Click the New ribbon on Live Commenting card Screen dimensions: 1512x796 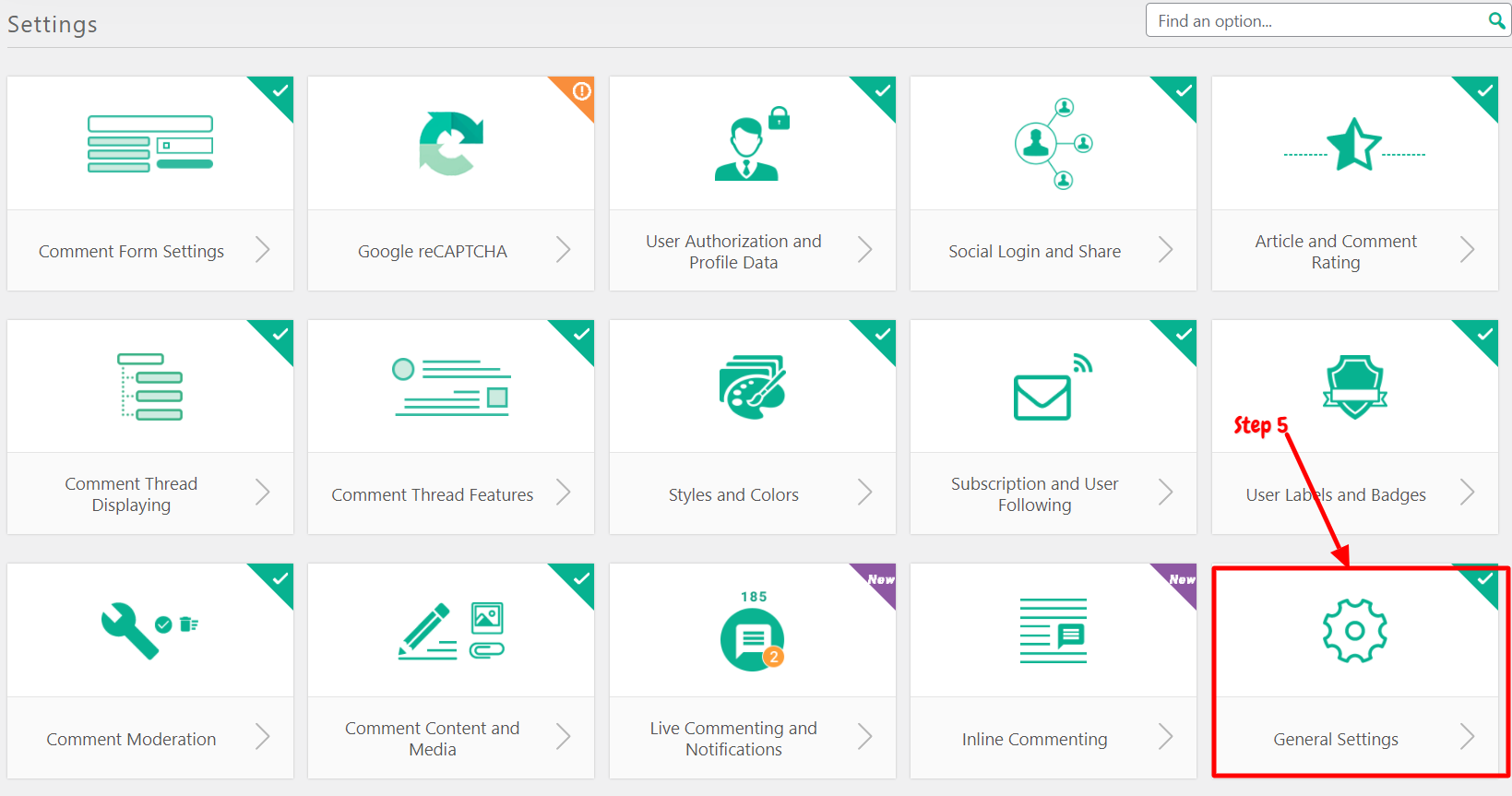pyautogui.click(x=881, y=579)
